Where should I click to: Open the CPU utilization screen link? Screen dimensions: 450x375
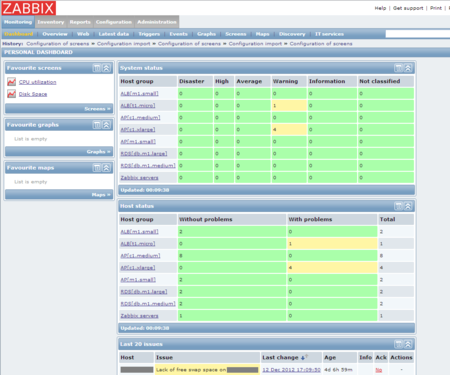pos(37,82)
